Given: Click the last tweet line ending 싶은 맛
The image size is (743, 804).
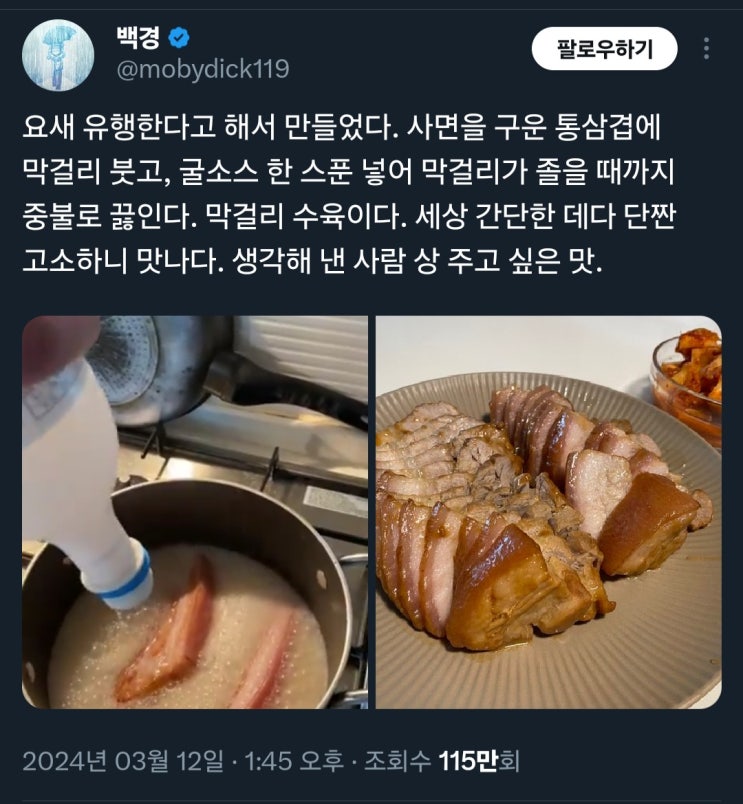Looking at the screenshot, I should [312, 262].
